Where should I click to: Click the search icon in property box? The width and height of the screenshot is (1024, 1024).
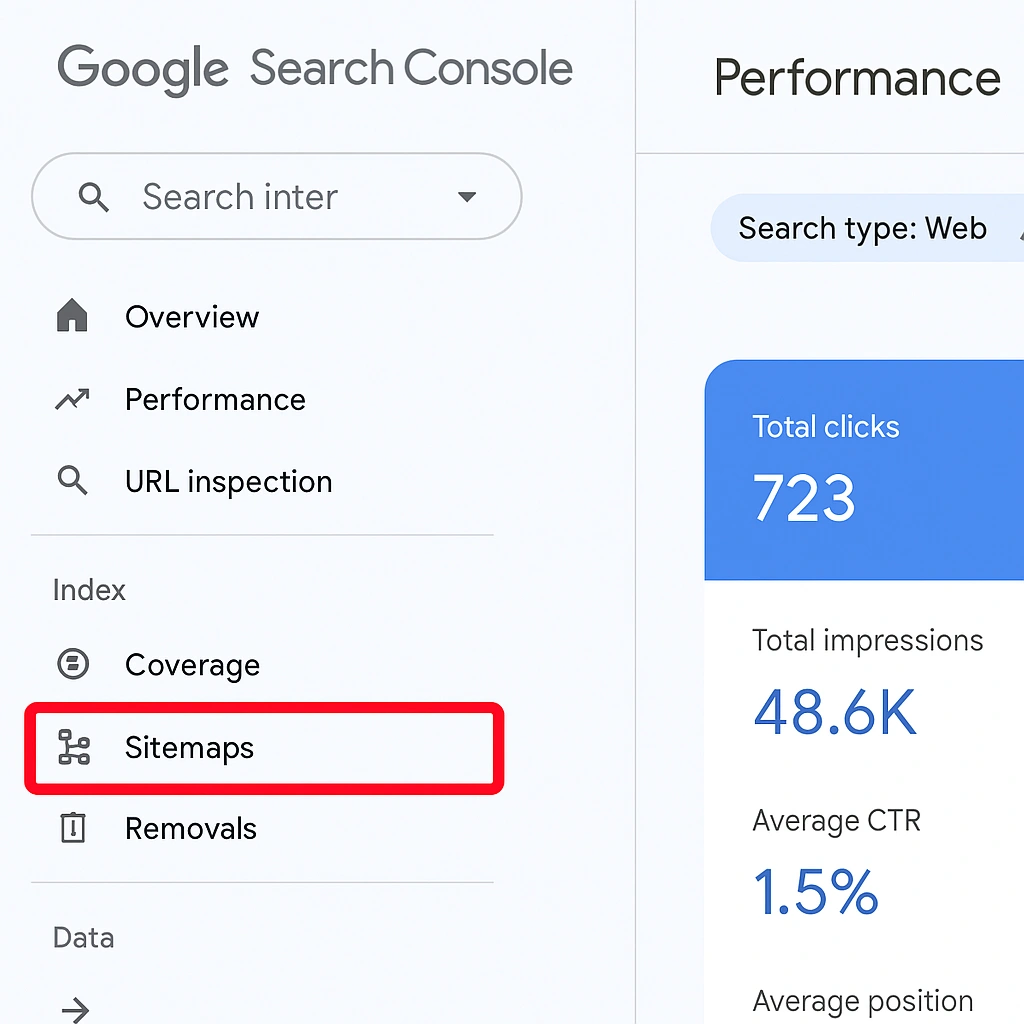tap(94, 197)
